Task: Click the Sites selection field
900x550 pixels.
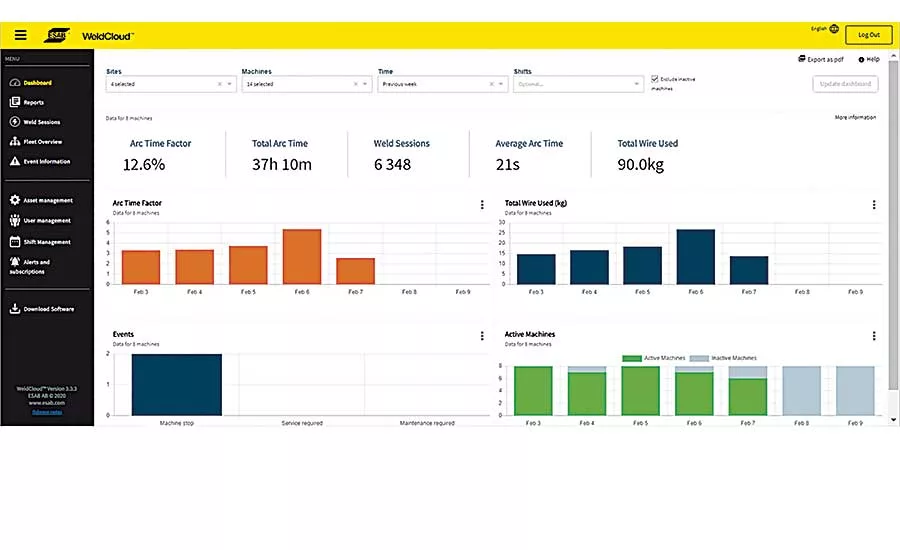Action: 171,84
